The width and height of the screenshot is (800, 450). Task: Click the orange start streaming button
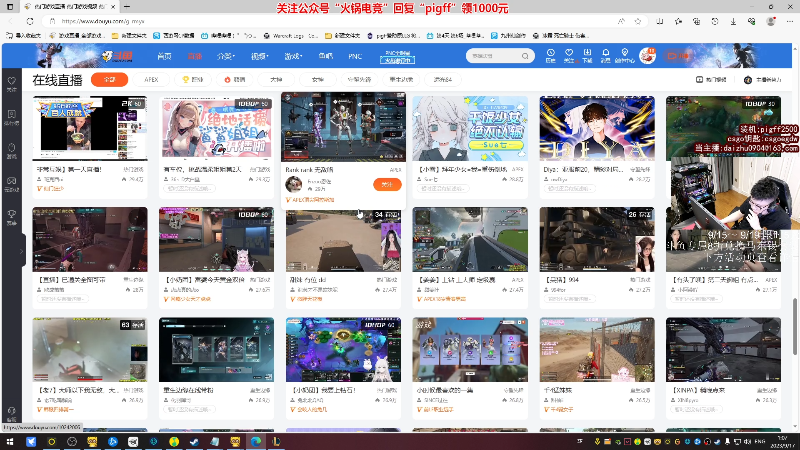678,56
